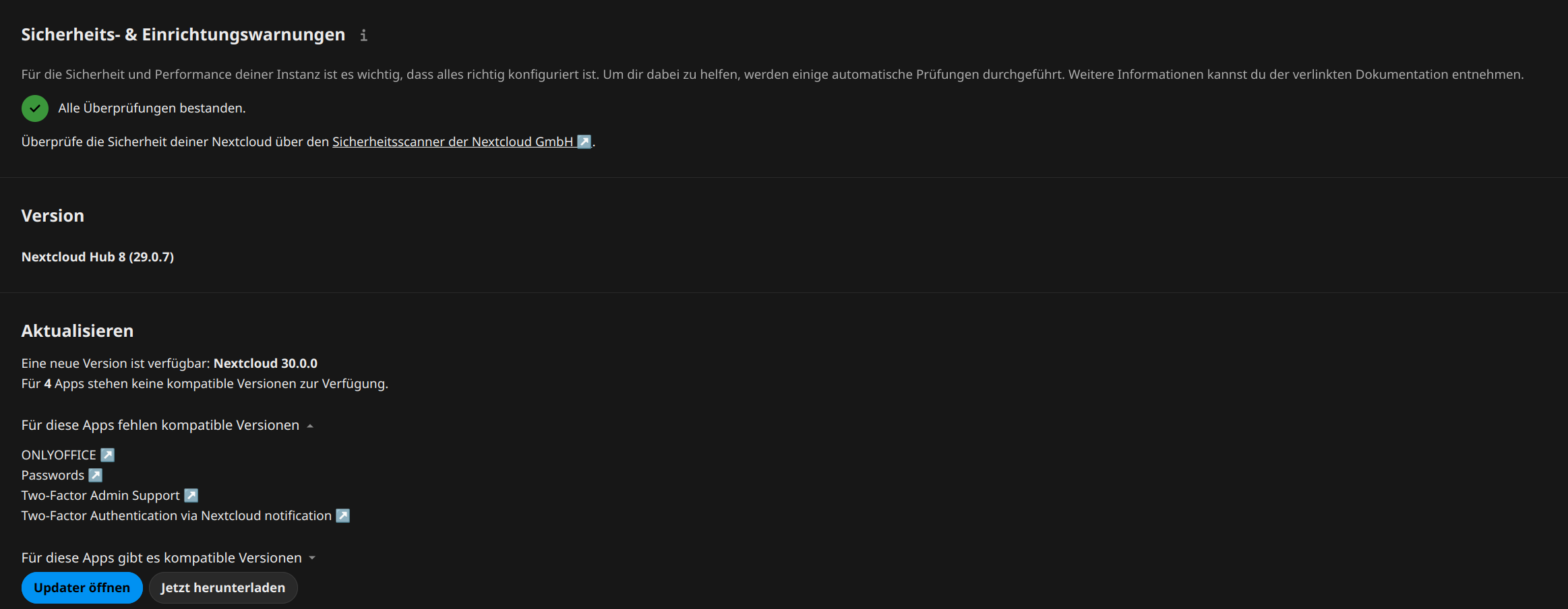The width and height of the screenshot is (1568, 609).
Task: Click the up arrow after fehlen kompatible Versionen
Action: (310, 426)
